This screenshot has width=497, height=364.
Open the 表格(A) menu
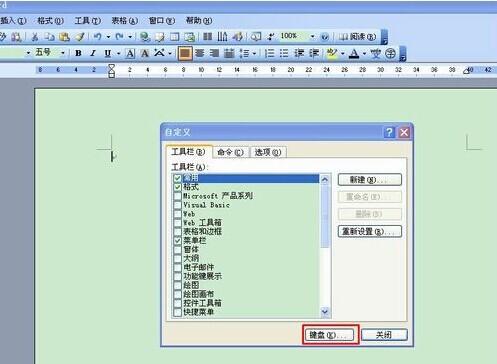[124, 21]
